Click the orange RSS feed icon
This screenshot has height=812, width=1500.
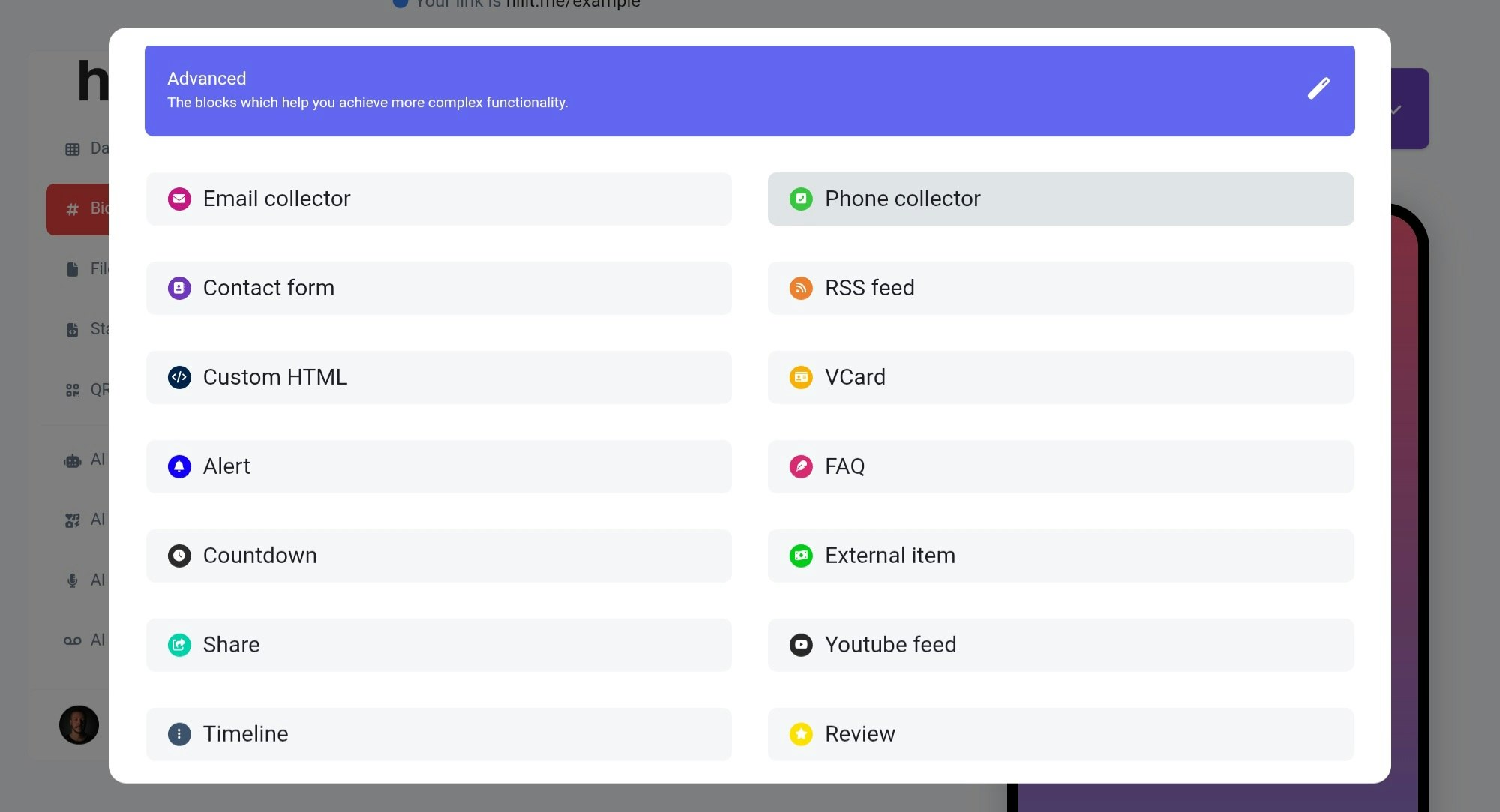pos(801,288)
